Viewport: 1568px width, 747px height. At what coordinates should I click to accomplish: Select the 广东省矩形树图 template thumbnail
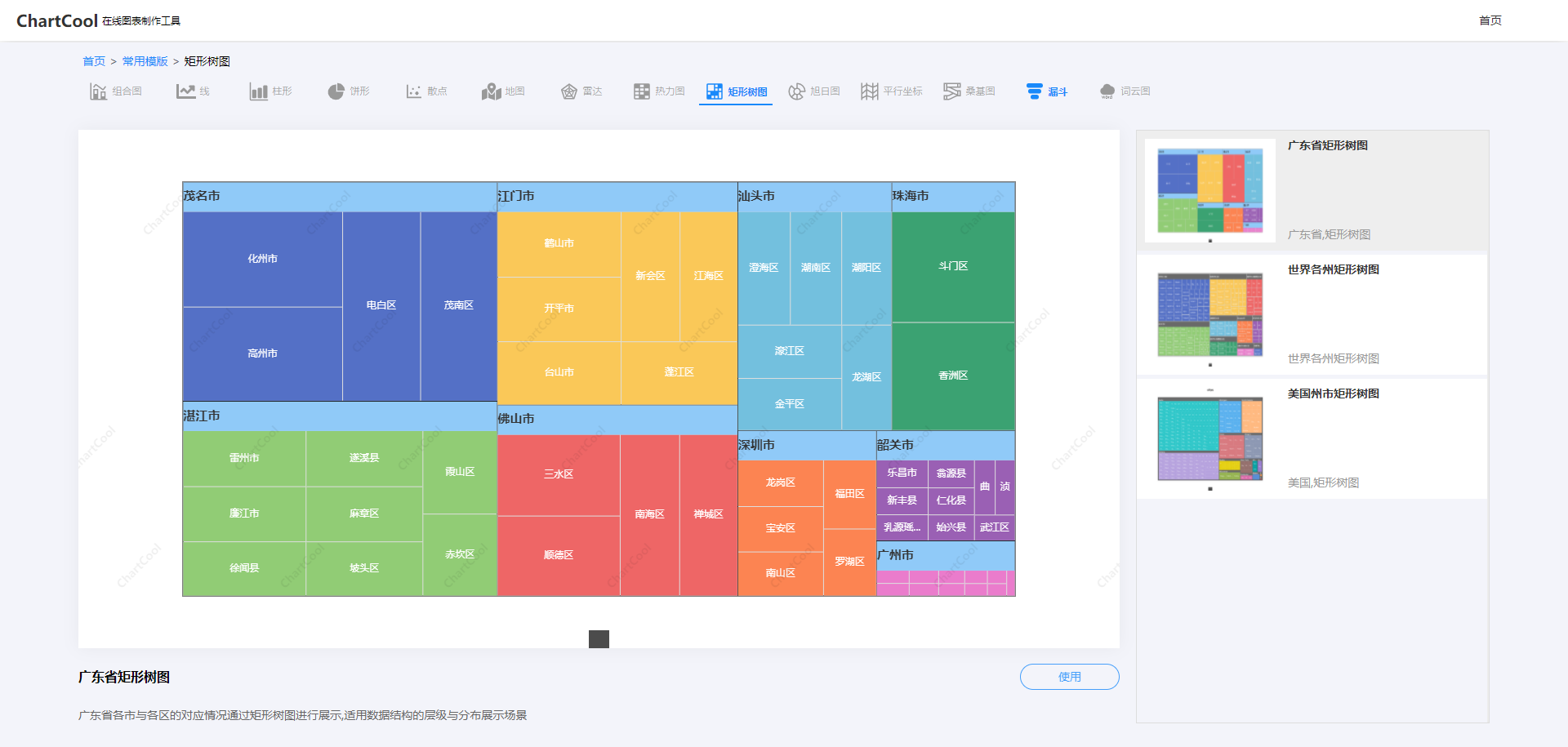1210,190
